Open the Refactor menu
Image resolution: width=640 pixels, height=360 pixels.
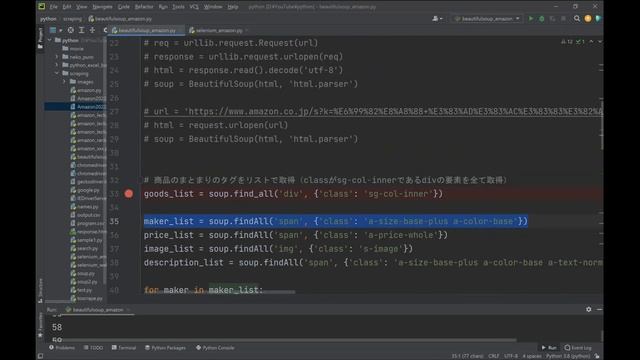tap(144, 7)
